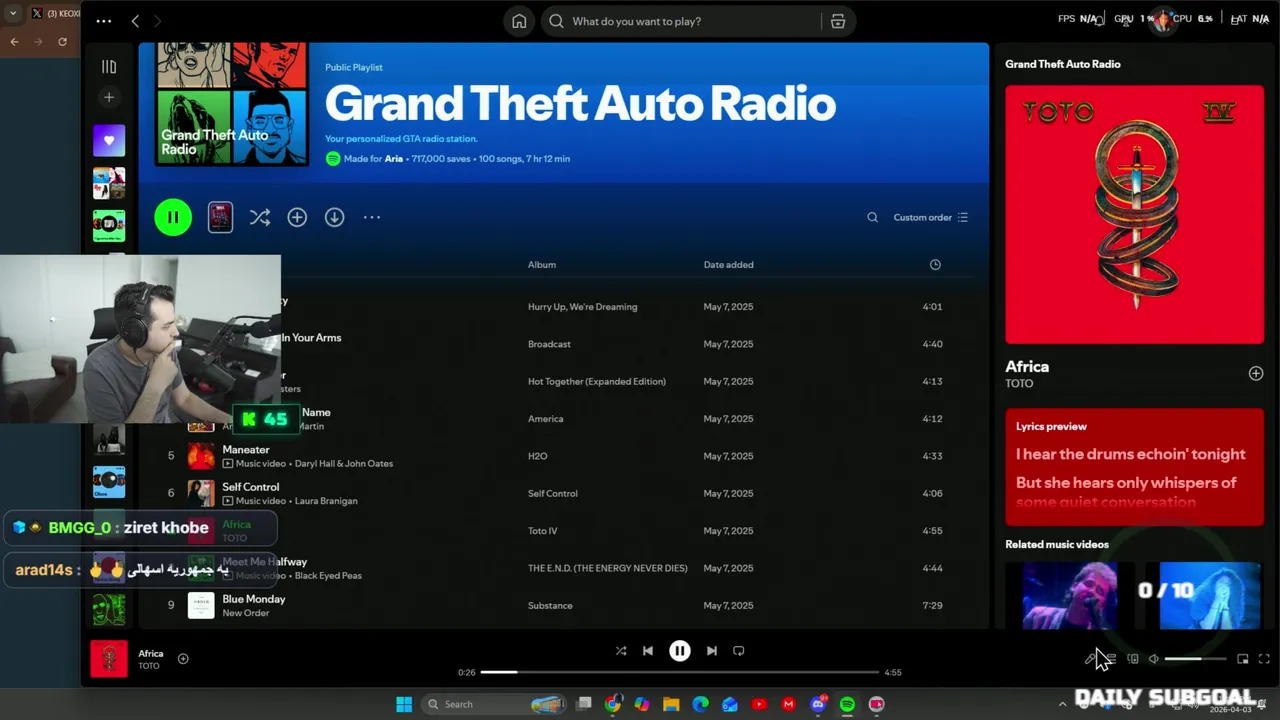Open the artist New Order

pyautogui.click(x=246, y=613)
